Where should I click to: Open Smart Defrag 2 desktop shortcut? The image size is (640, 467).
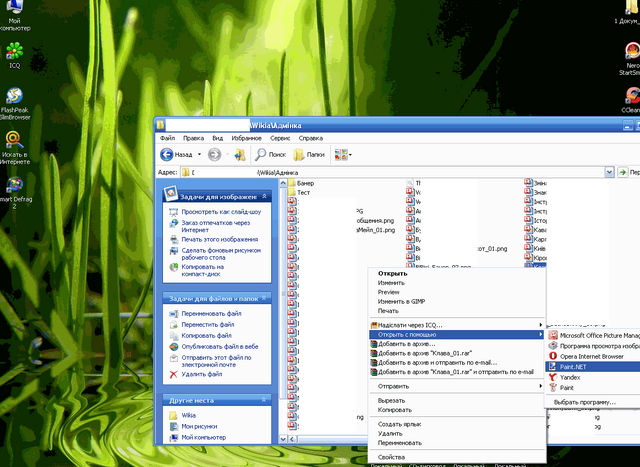coord(14,193)
